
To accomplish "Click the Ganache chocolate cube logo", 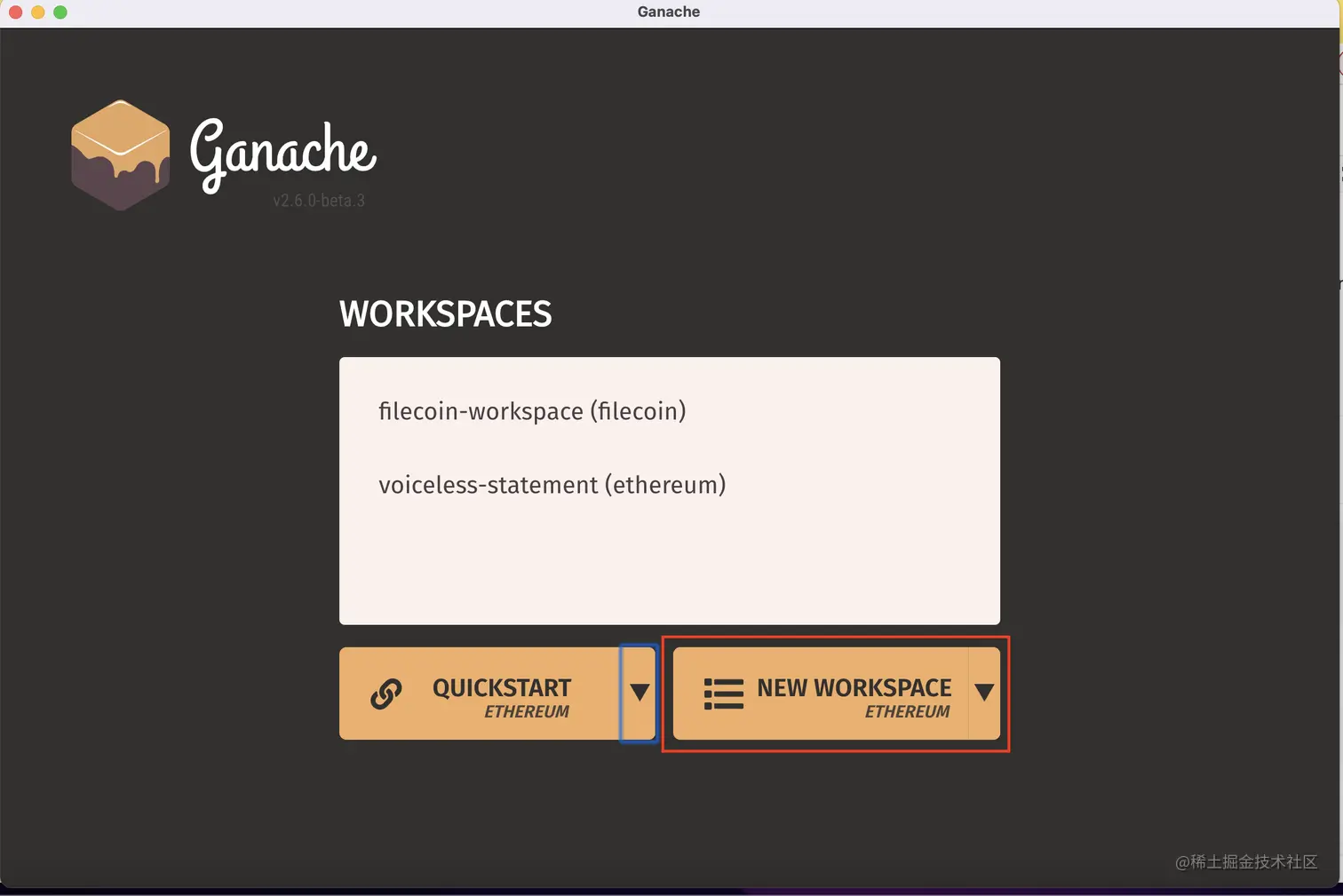I will coord(121,155).
